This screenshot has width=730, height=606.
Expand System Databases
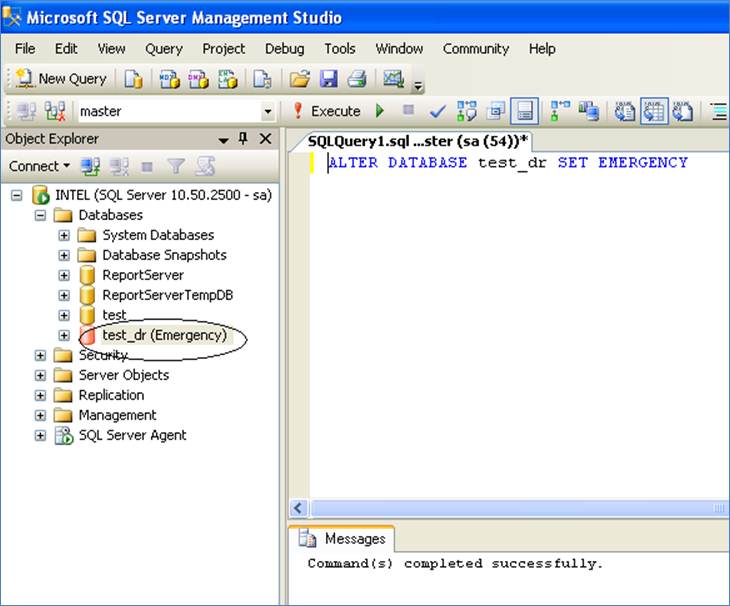click(64, 235)
